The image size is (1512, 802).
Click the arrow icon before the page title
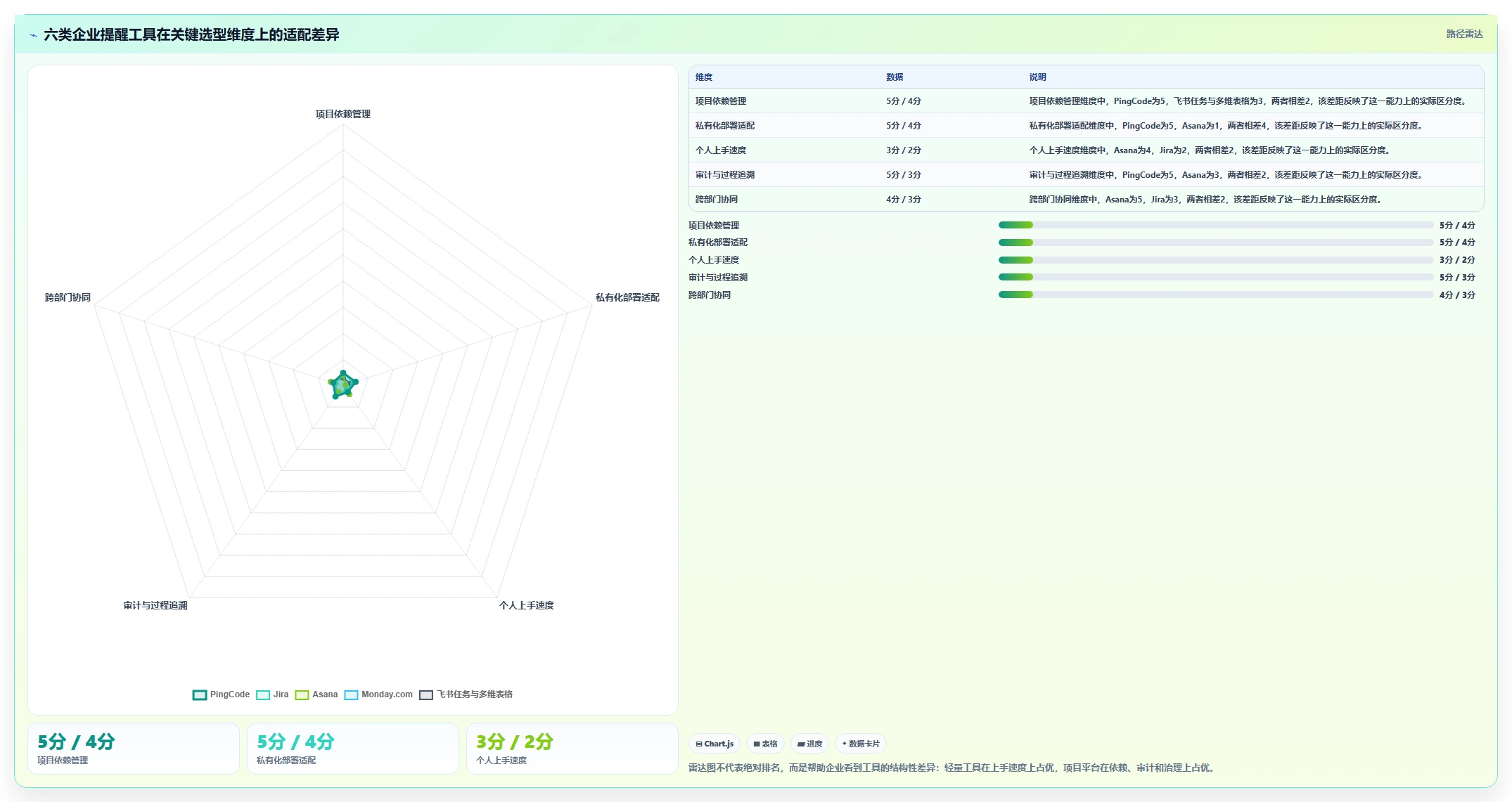point(33,35)
